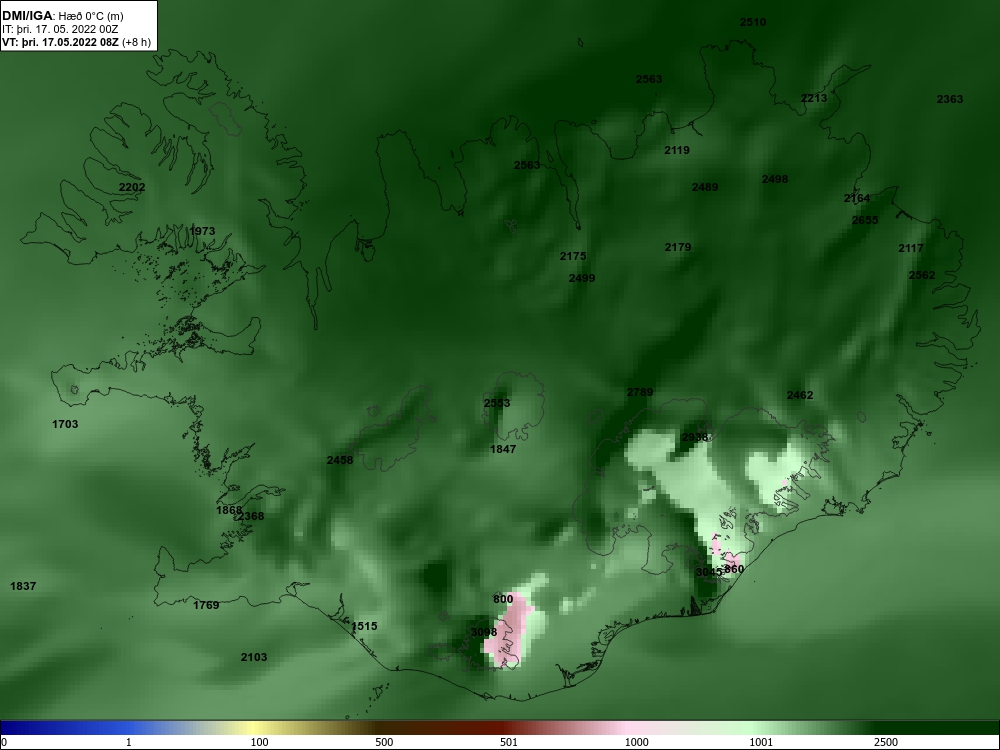1000x750 pixels.
Task: Click map value 1515
Action: [x=364, y=626]
